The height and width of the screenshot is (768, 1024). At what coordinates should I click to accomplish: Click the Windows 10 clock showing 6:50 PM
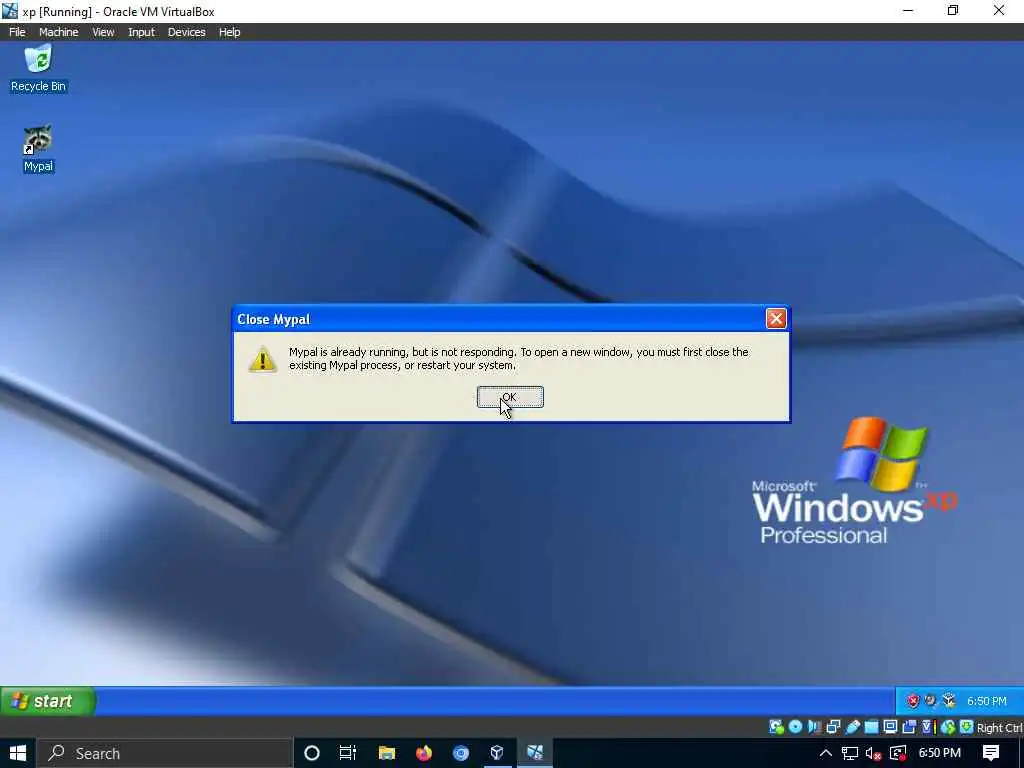939,753
